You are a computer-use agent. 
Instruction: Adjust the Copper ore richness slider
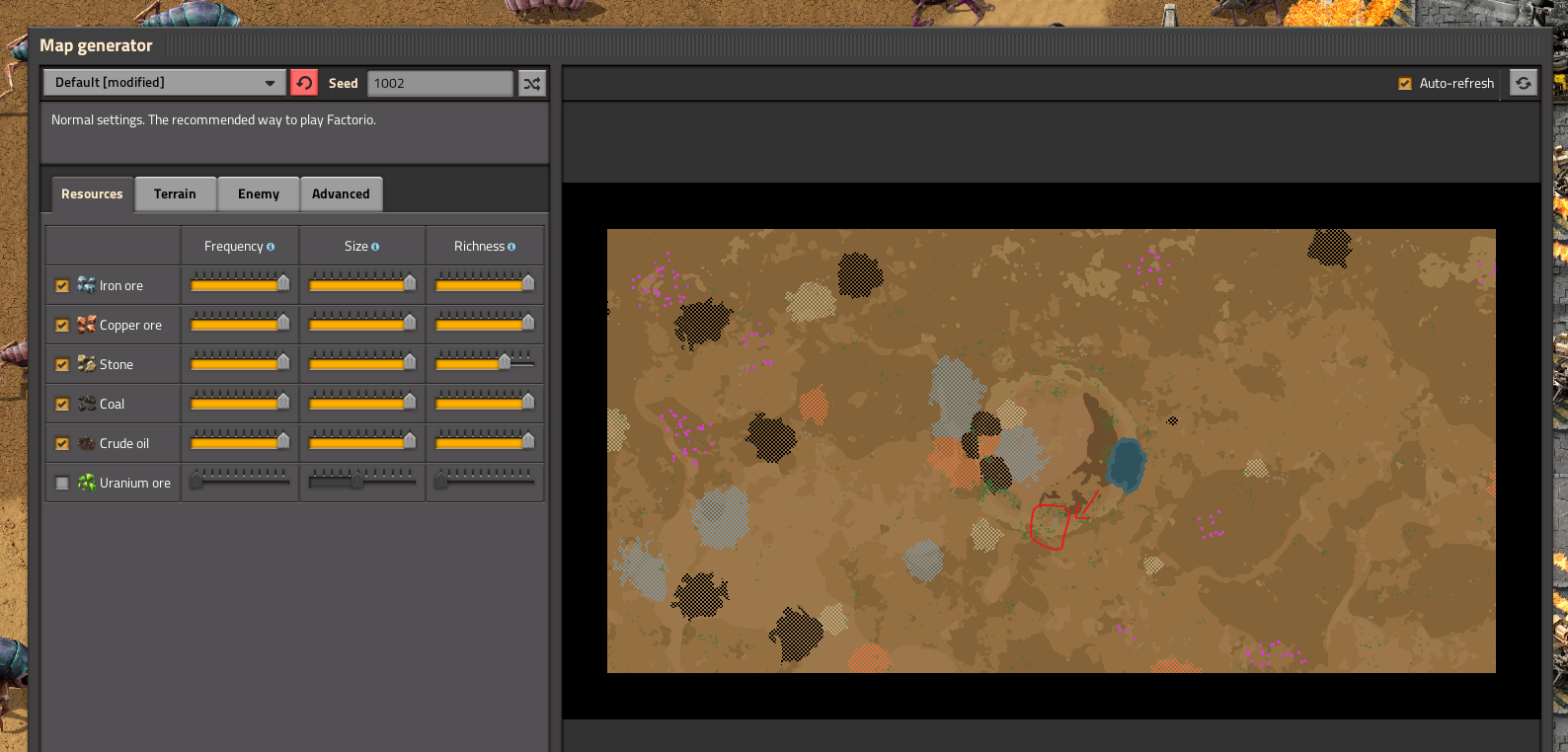coord(485,324)
